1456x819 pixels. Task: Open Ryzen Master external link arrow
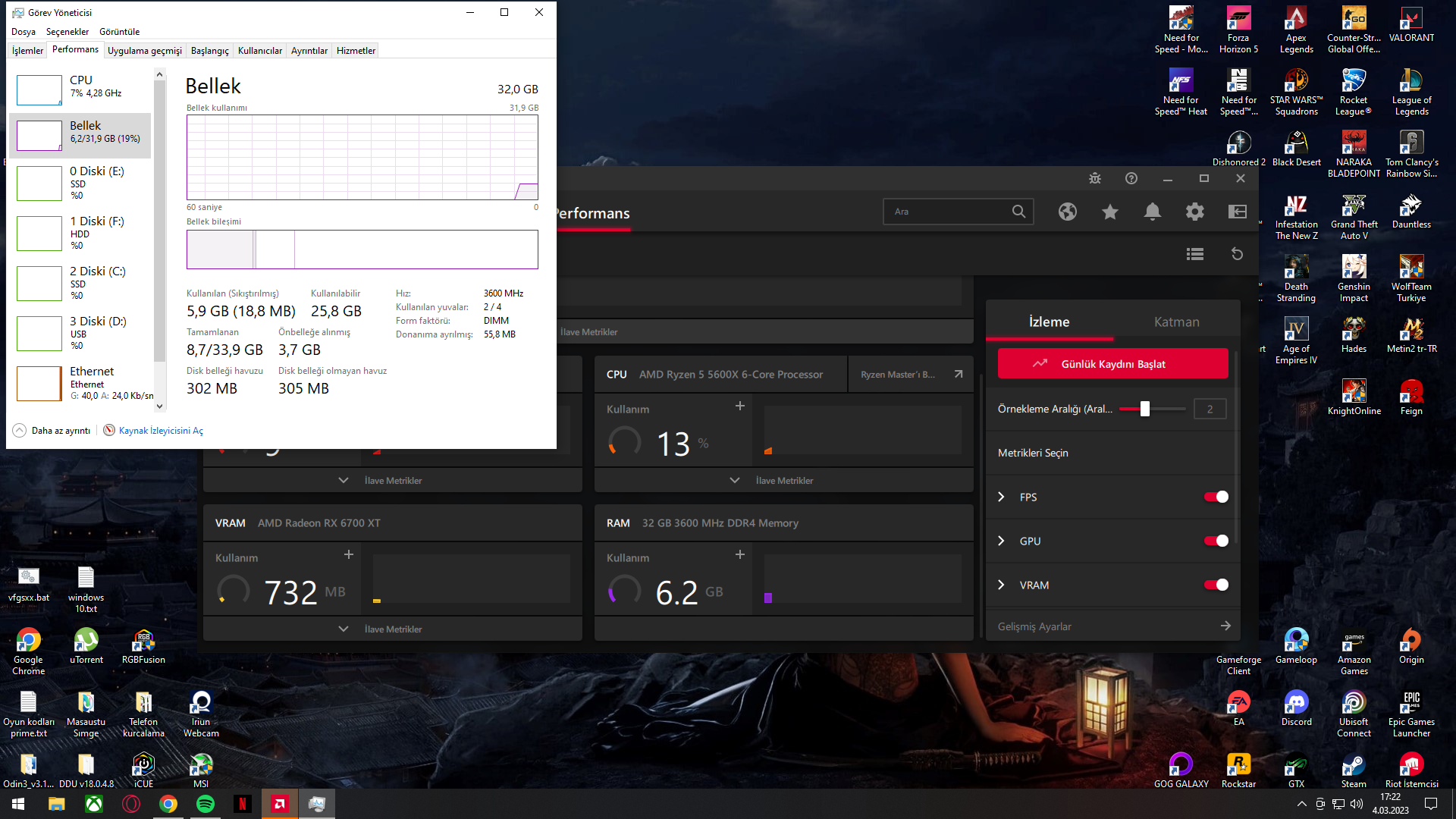[x=958, y=374]
